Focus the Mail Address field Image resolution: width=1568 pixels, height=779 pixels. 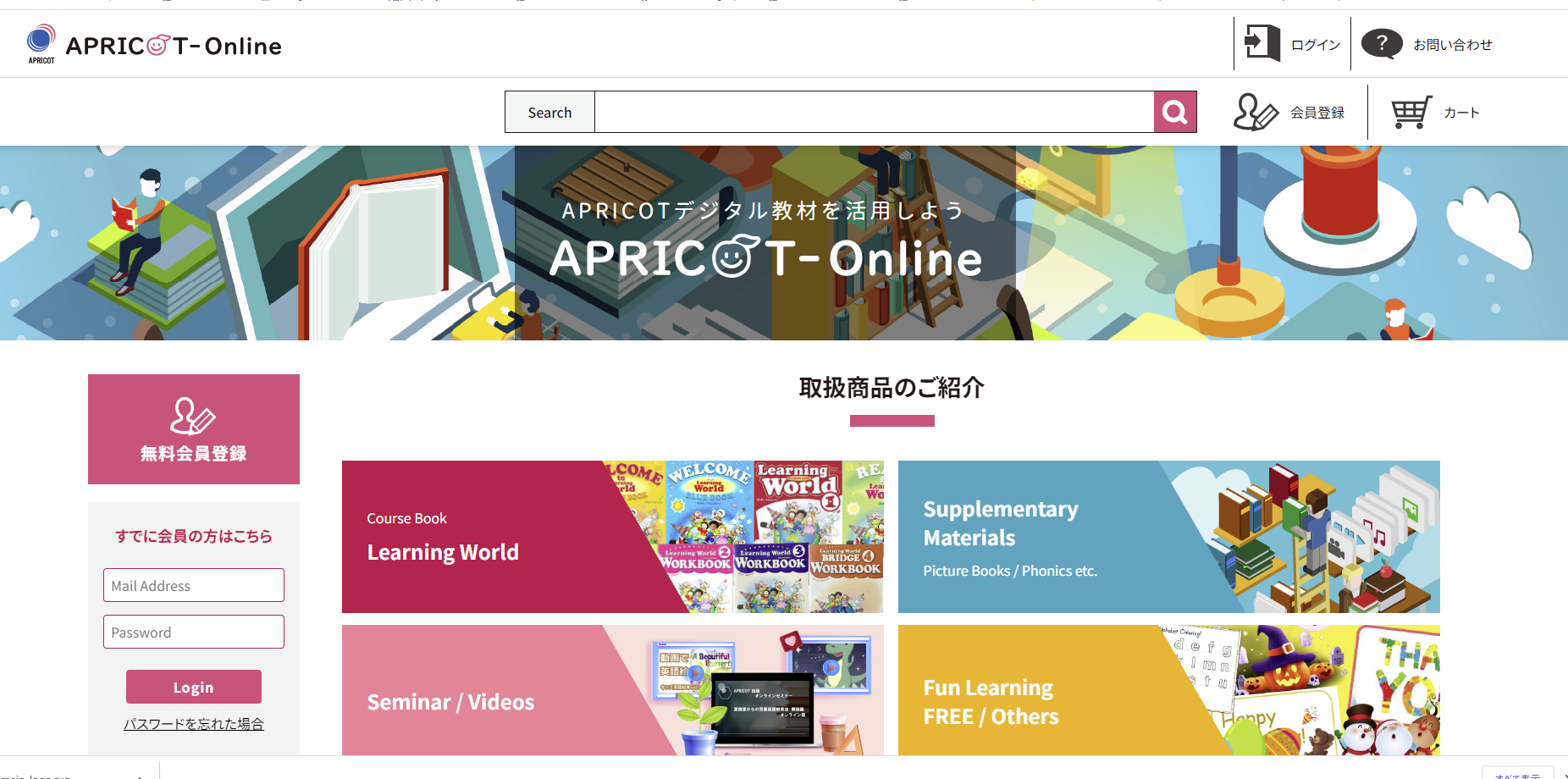[194, 585]
